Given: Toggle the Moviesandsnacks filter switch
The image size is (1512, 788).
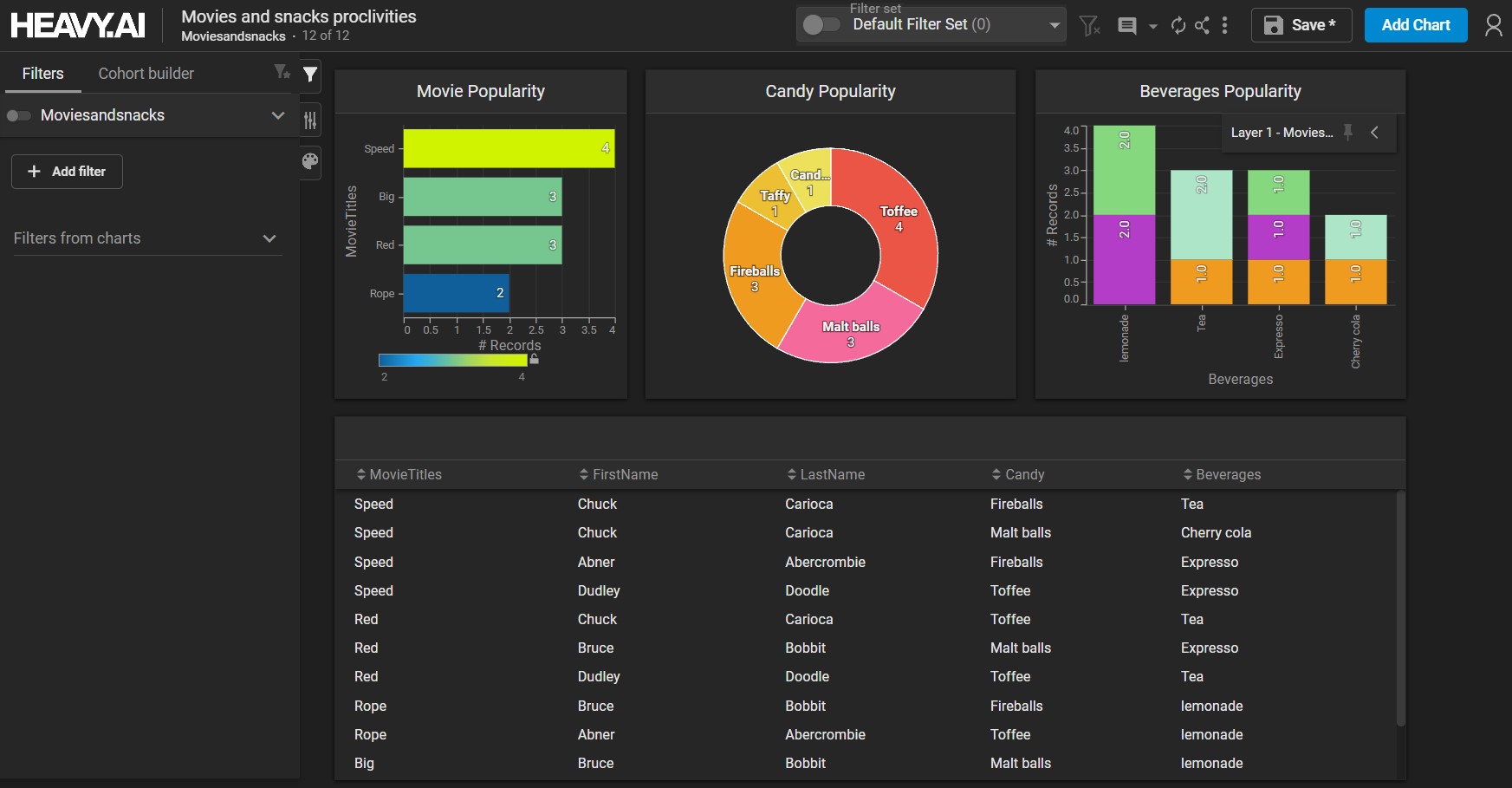Looking at the screenshot, I should click(x=19, y=116).
